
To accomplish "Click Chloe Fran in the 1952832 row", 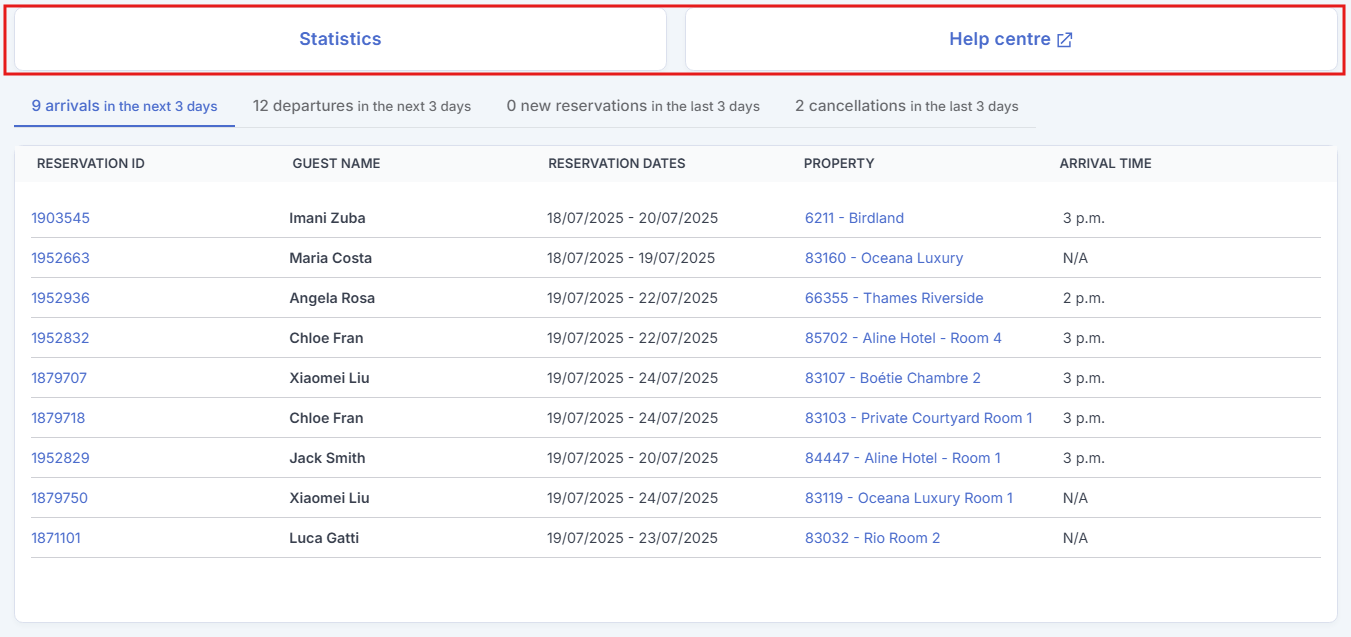I will [326, 338].
